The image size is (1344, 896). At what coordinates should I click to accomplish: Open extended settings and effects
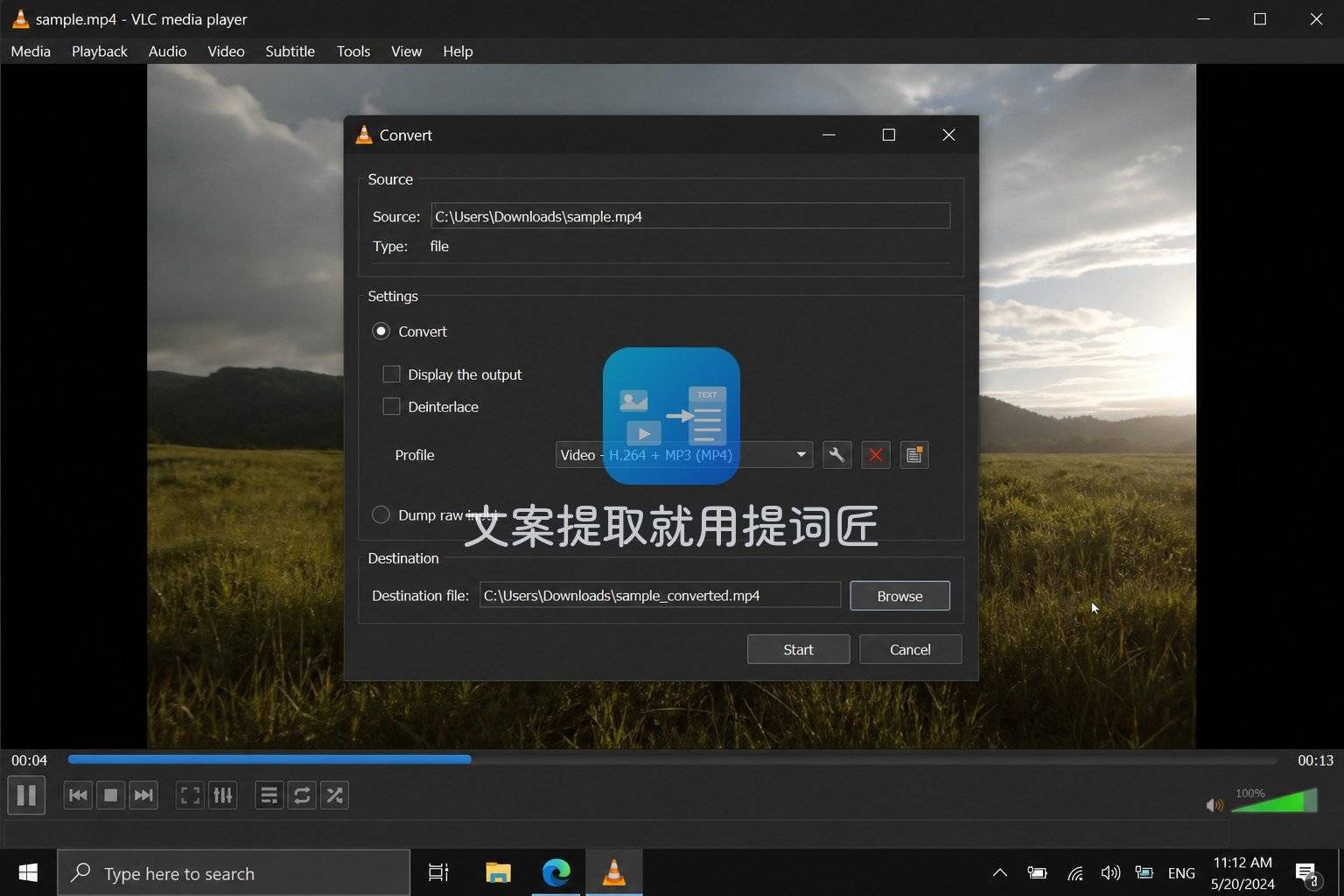point(223,795)
